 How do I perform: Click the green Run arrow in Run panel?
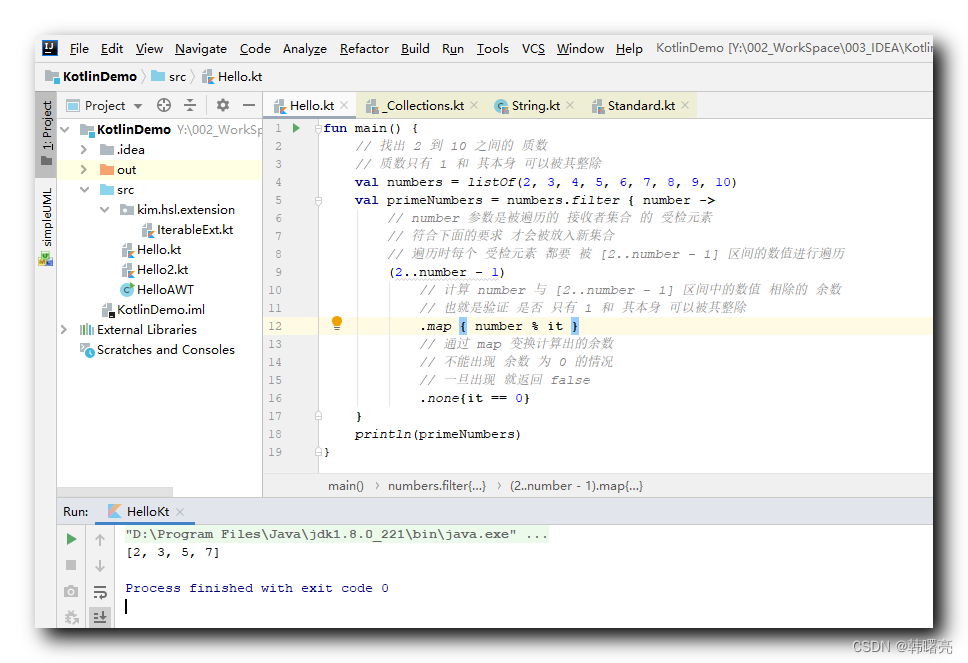coord(70,538)
